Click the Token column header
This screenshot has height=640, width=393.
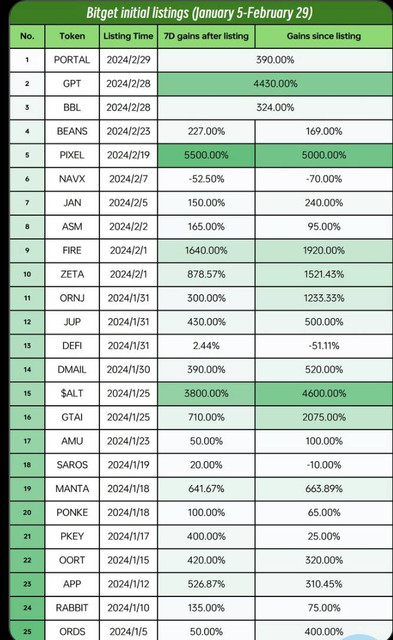[72, 36]
